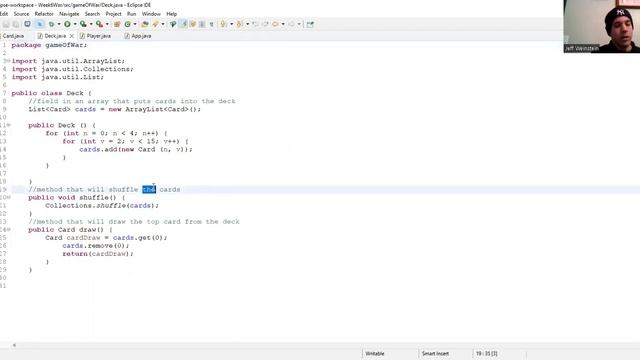The width and height of the screenshot is (640, 360).
Task: Go to Next Annotation
Action: tap(223, 24)
